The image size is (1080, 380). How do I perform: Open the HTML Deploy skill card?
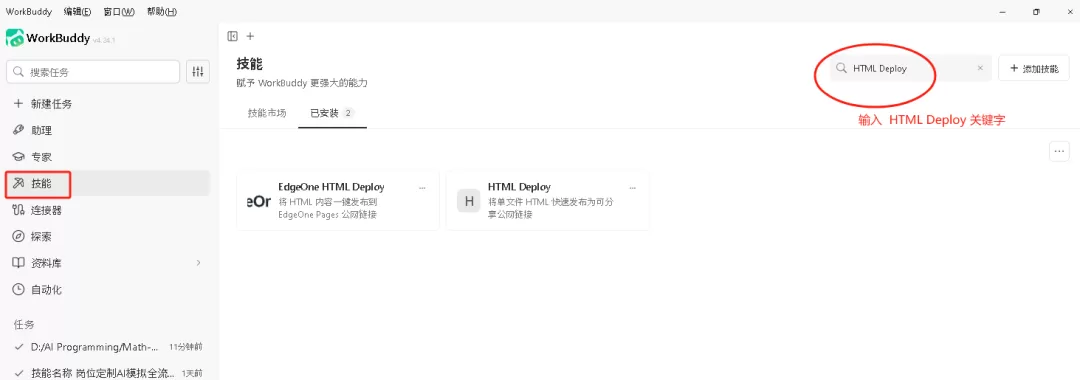click(548, 200)
